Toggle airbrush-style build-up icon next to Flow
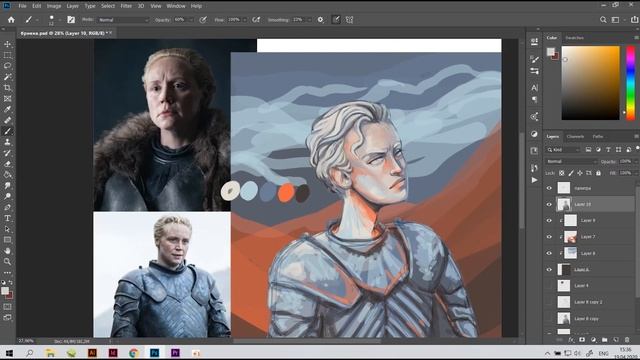Screen dimensions: 640x360 tap(256, 20)
